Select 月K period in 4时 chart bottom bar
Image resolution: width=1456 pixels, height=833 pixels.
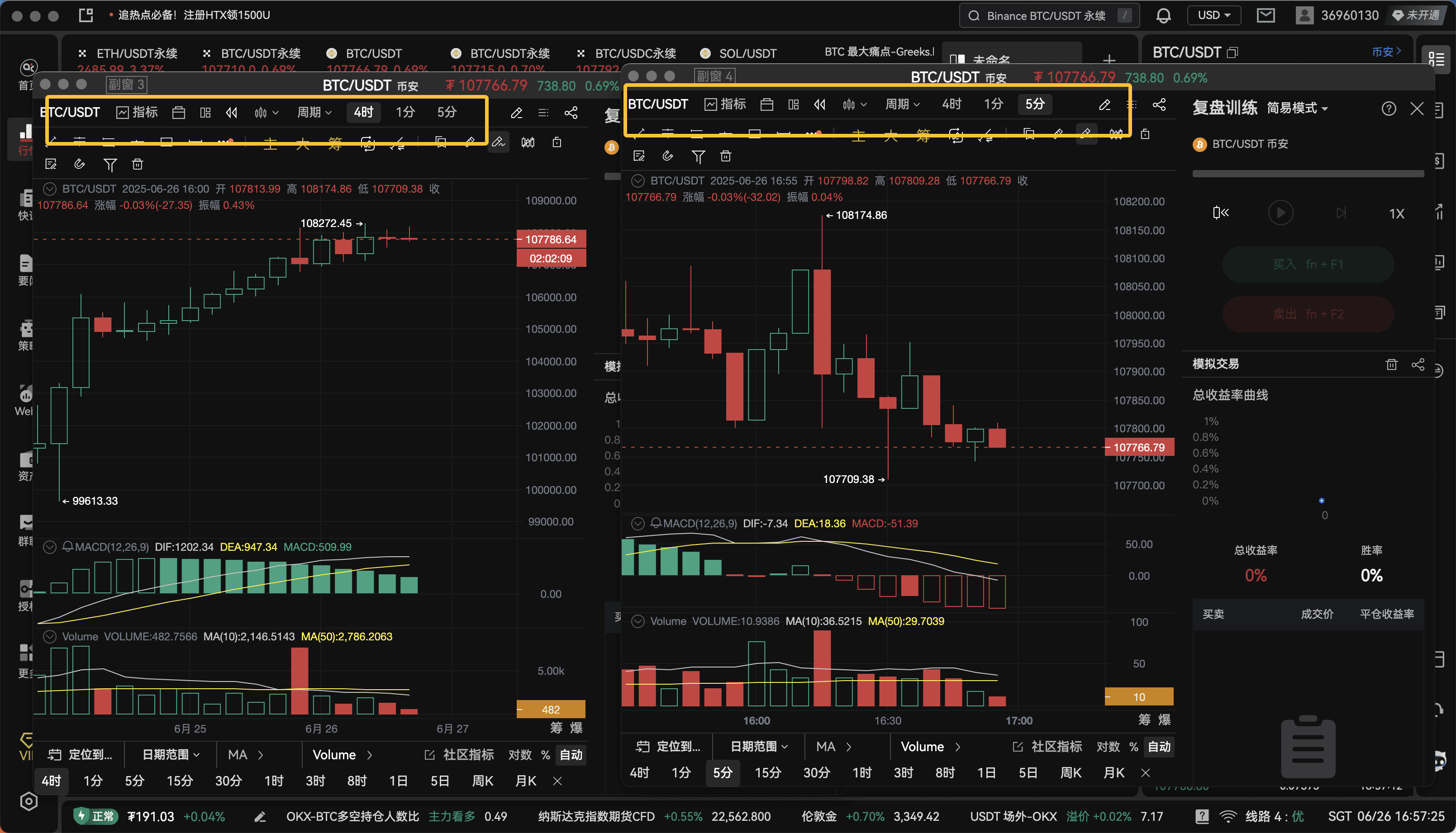pos(525,781)
